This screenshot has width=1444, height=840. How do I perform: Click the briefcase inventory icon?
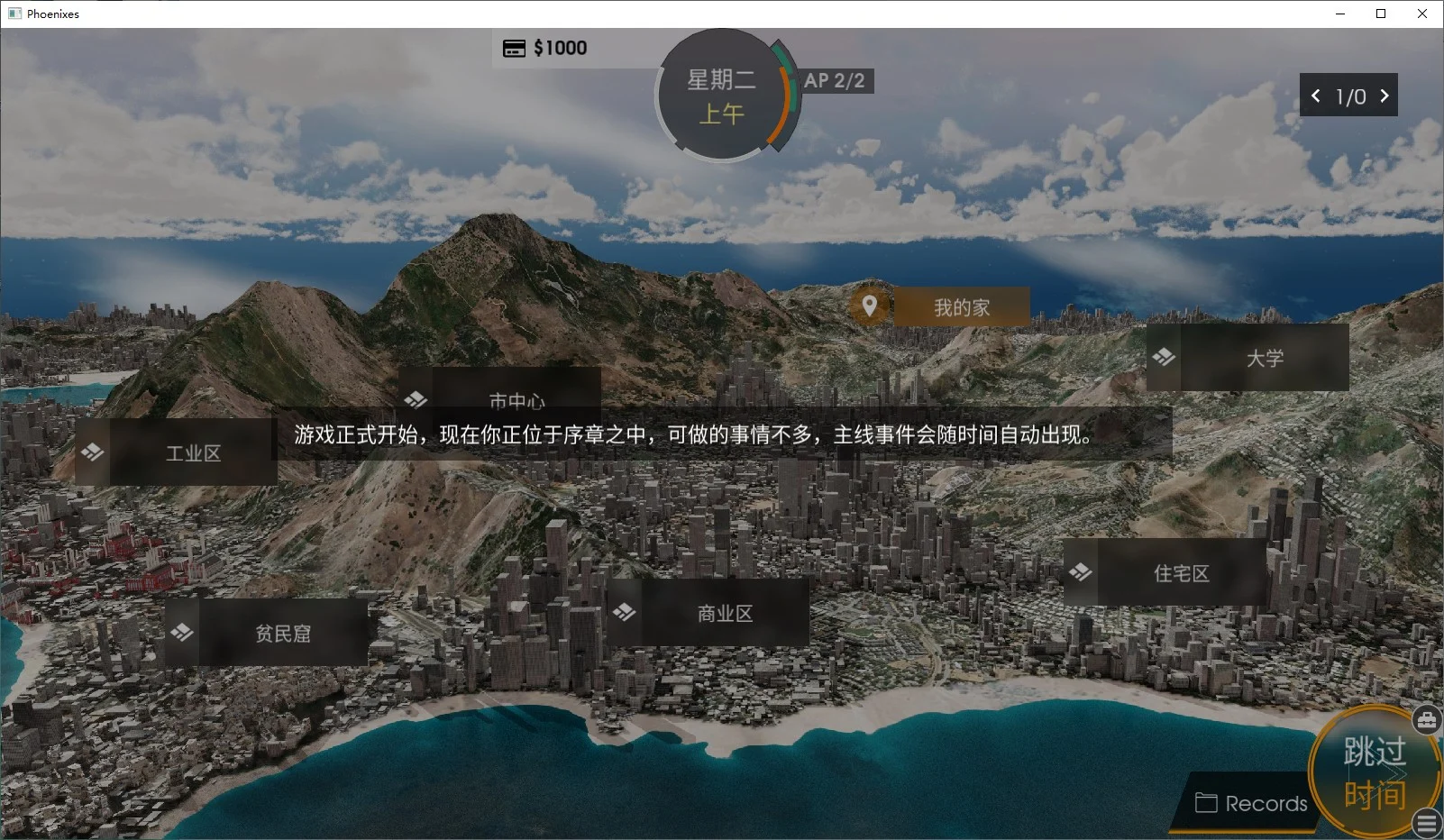pos(1426,719)
